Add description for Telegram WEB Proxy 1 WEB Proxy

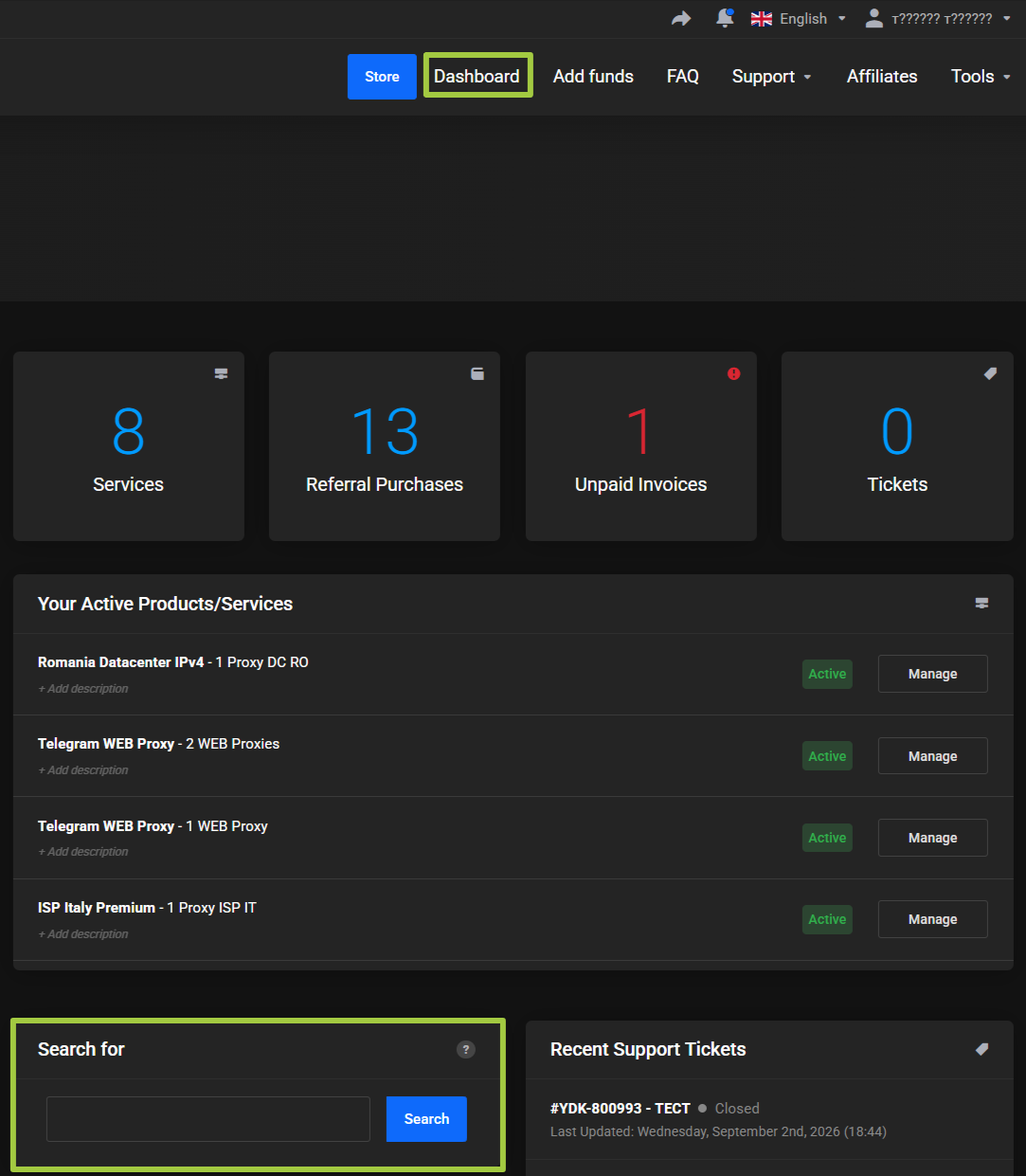point(83,852)
